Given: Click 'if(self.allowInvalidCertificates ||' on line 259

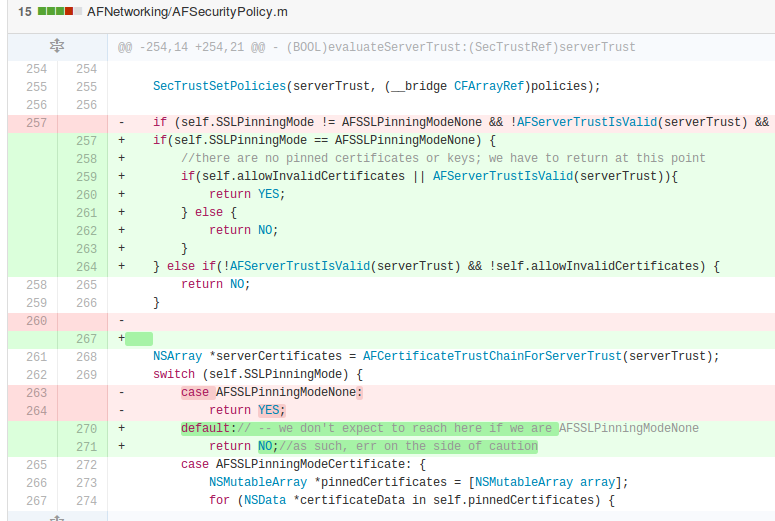Looking at the screenshot, I should click(303, 176).
